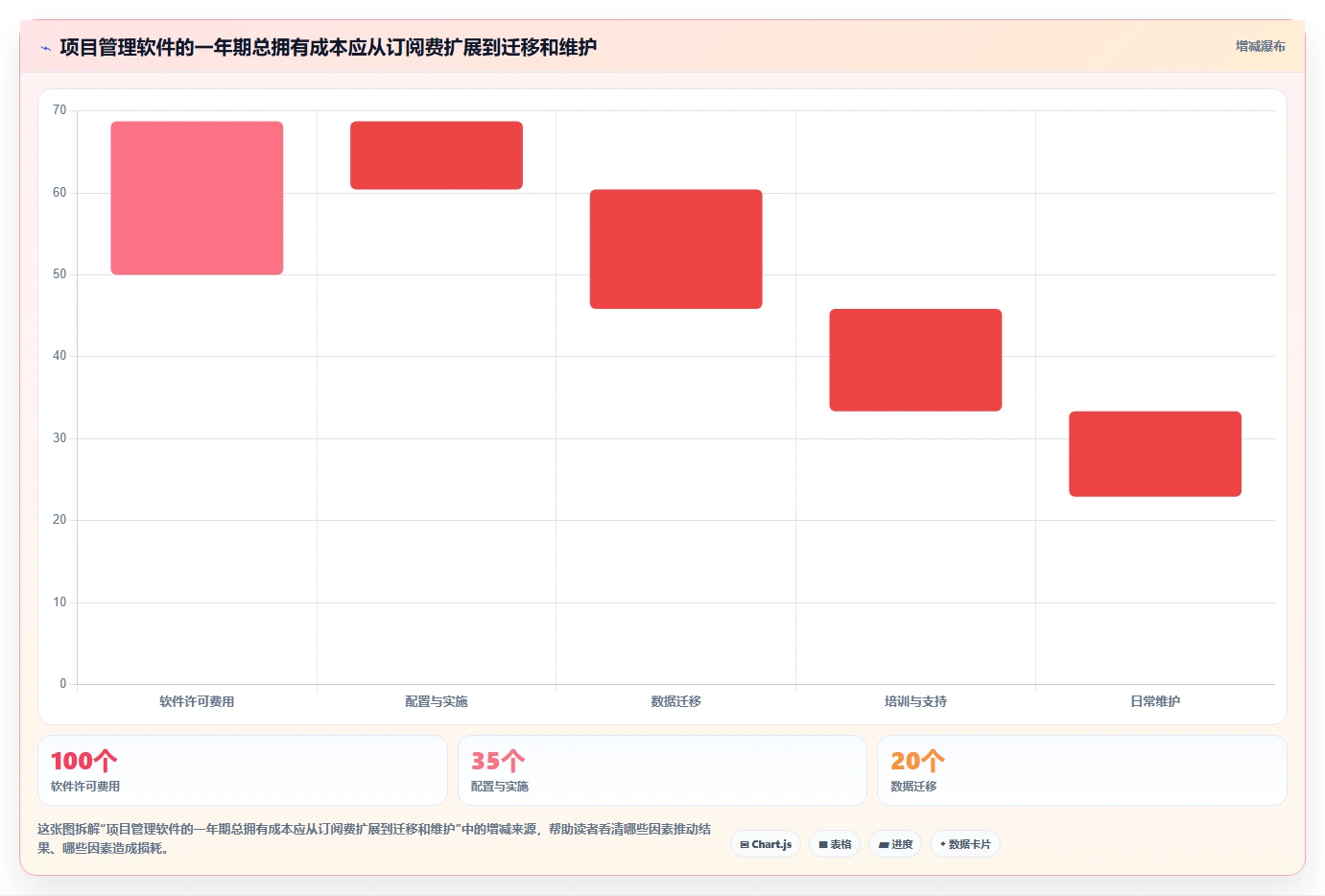Viewport: 1325px width, 896px height.
Task: Select the 数据卡片 chip
Action: 965,844
